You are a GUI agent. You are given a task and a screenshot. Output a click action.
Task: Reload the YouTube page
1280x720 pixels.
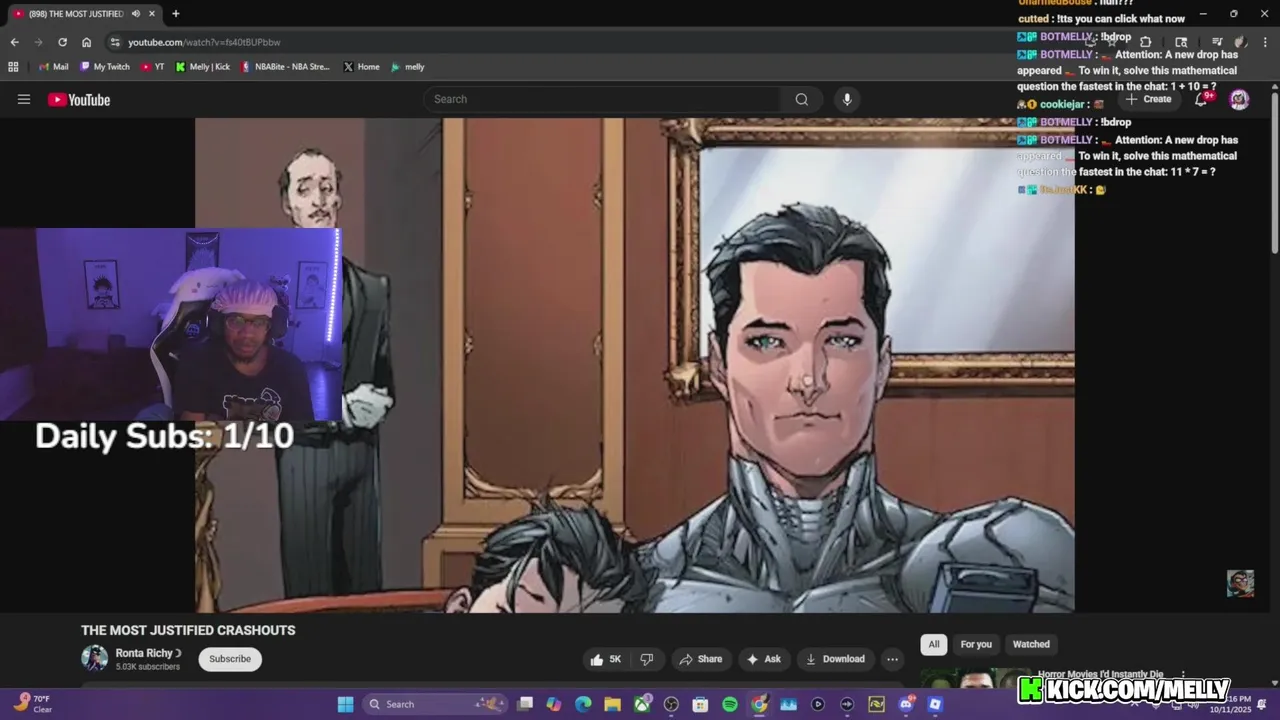coord(62,42)
